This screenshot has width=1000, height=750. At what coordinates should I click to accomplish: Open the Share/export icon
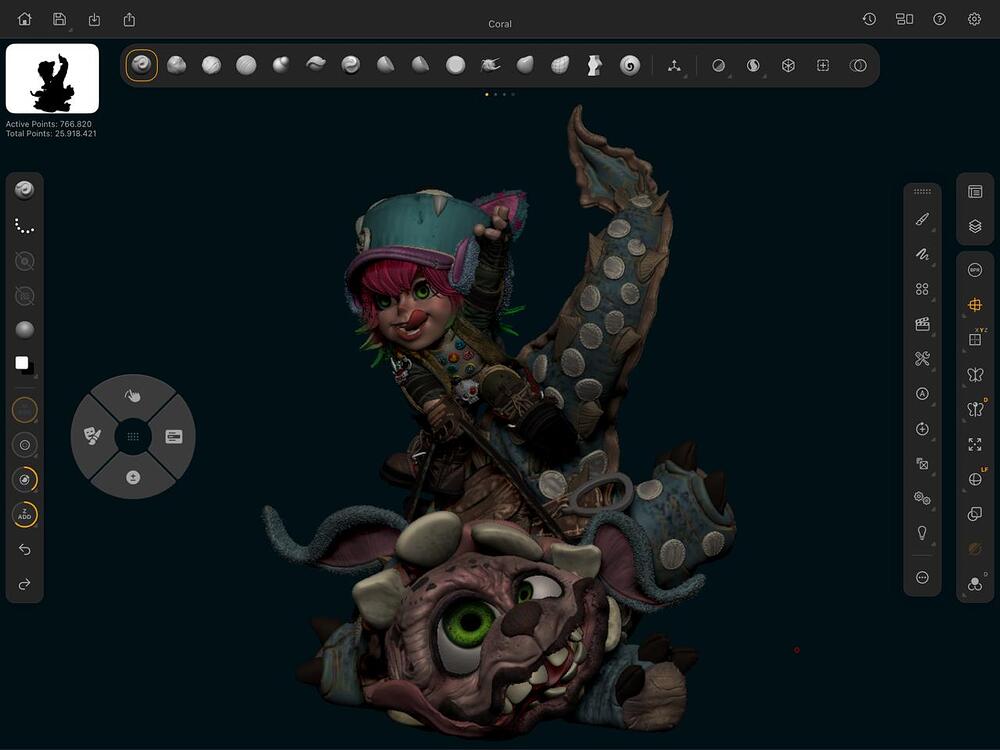pyautogui.click(x=129, y=19)
